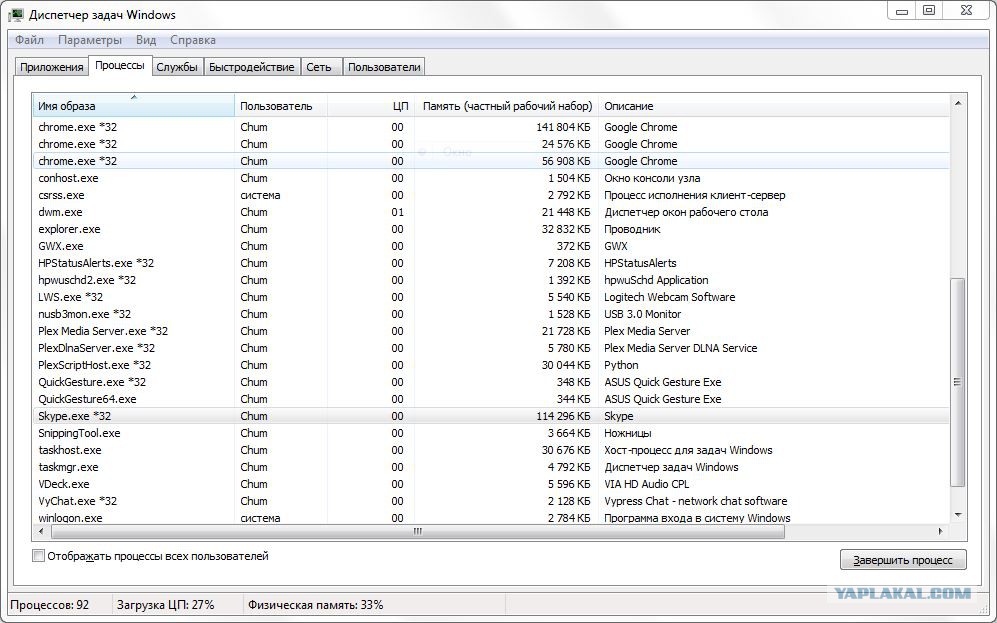Select chrome.exe using 56 908 КБ

[491, 161]
